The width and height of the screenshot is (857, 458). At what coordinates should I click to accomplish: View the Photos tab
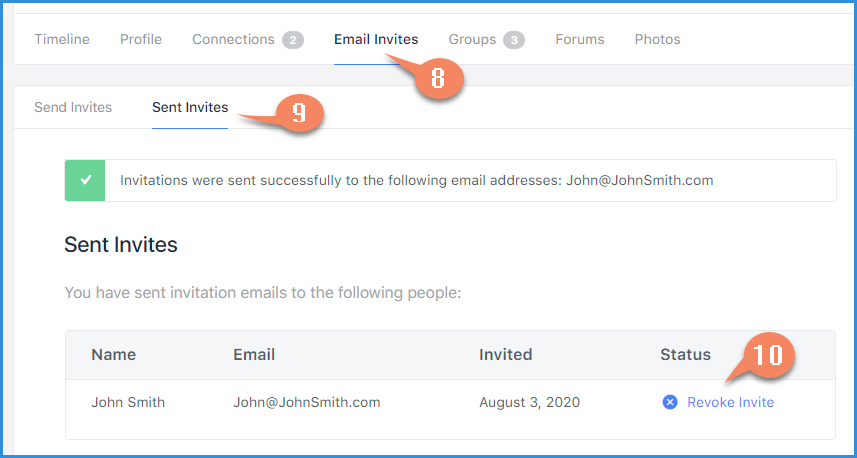[658, 39]
